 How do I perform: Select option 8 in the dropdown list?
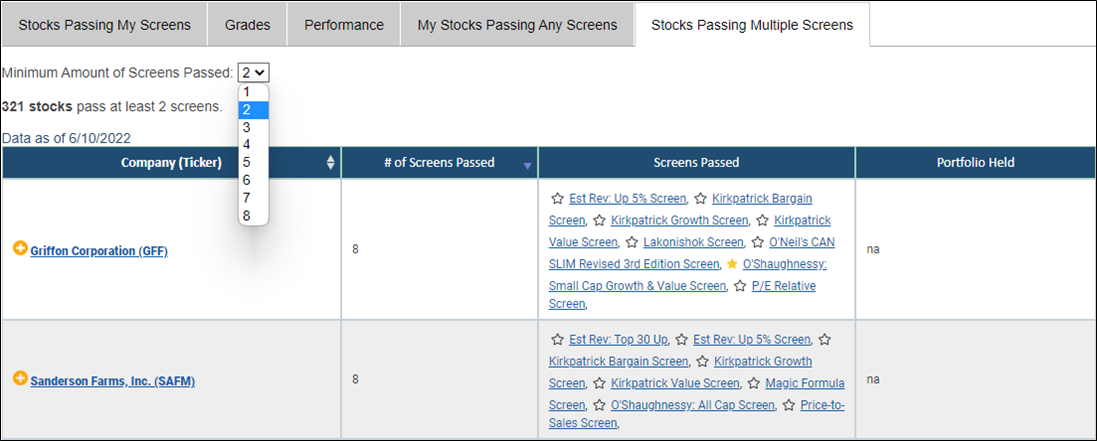point(247,216)
